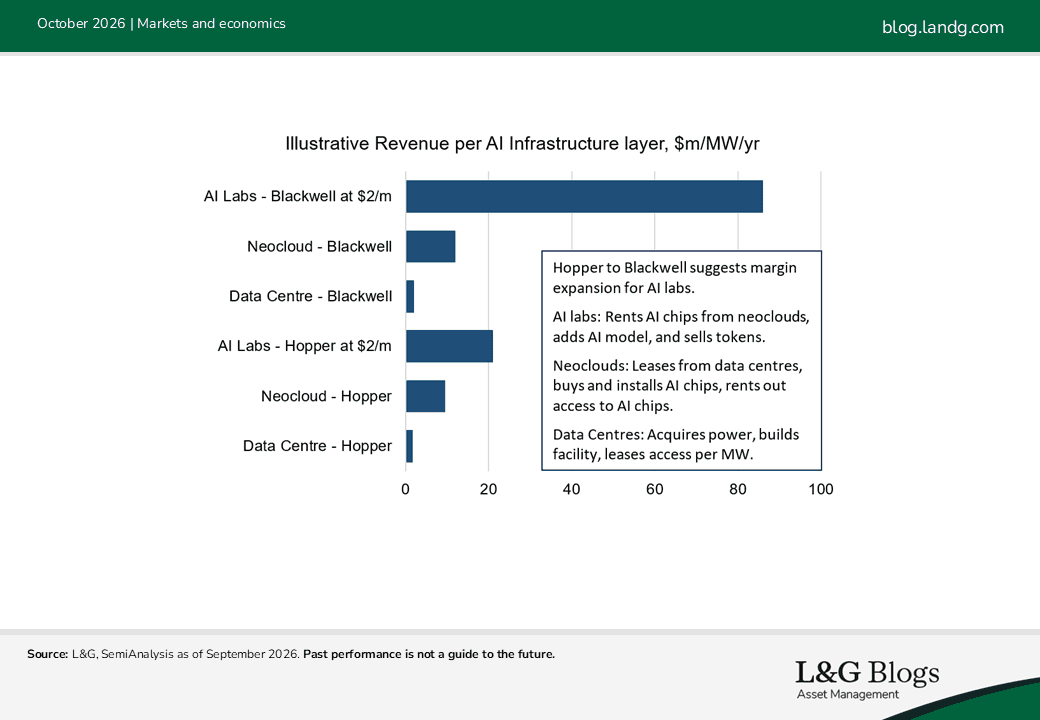The image size is (1040, 720).
Task: Select "Past performance is not a guide" disclaimer
Action: tap(429, 654)
